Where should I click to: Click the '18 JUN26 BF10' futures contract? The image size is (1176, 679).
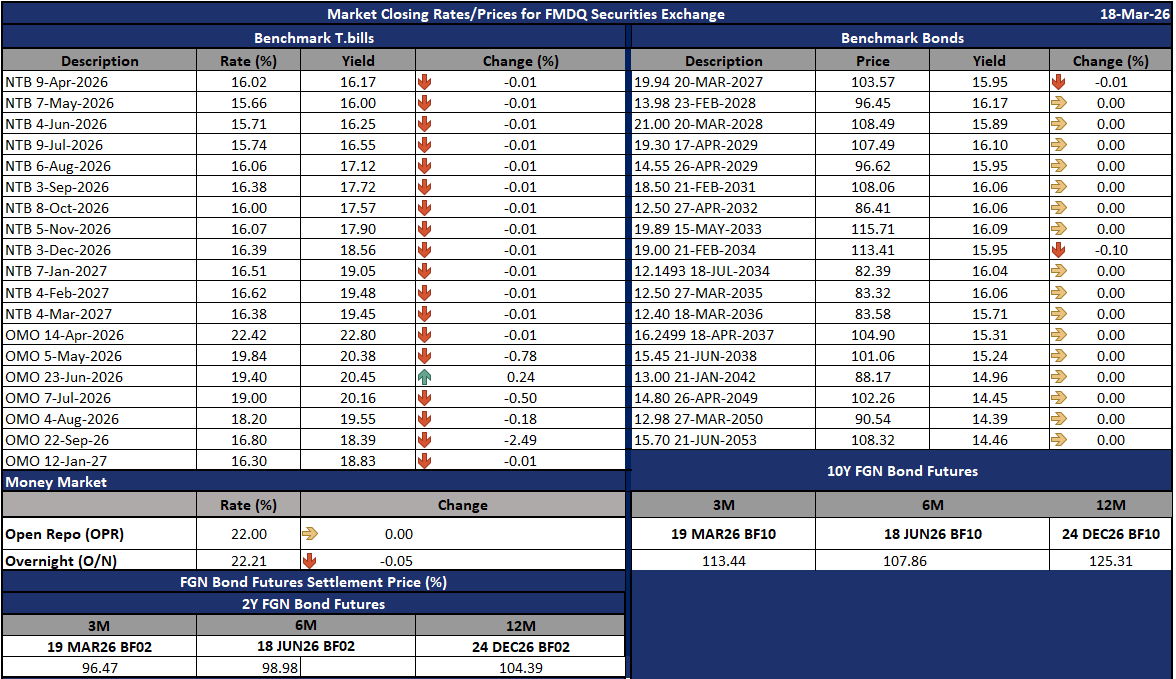click(932, 533)
